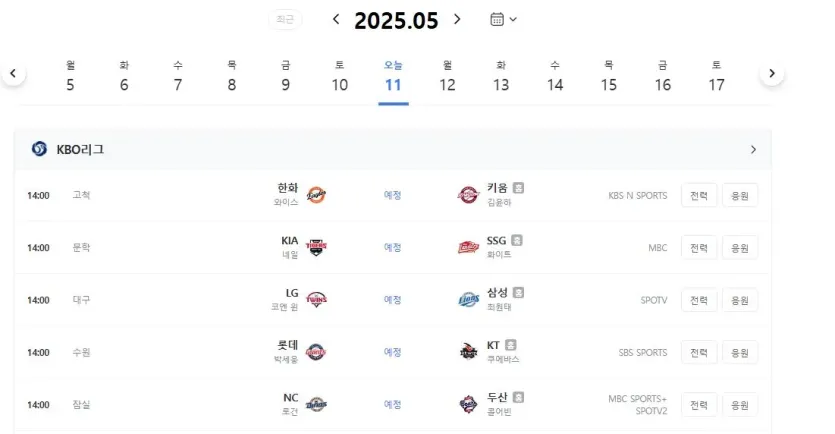
Task: Click the Hanwha Eagles team logo
Action: click(316, 195)
